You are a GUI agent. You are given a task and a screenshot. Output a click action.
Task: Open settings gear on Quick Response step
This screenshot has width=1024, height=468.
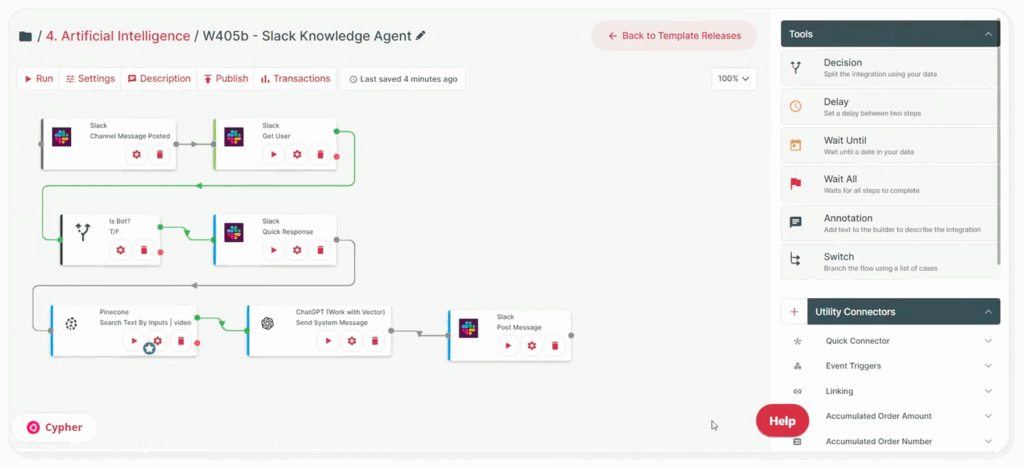tap(297, 250)
